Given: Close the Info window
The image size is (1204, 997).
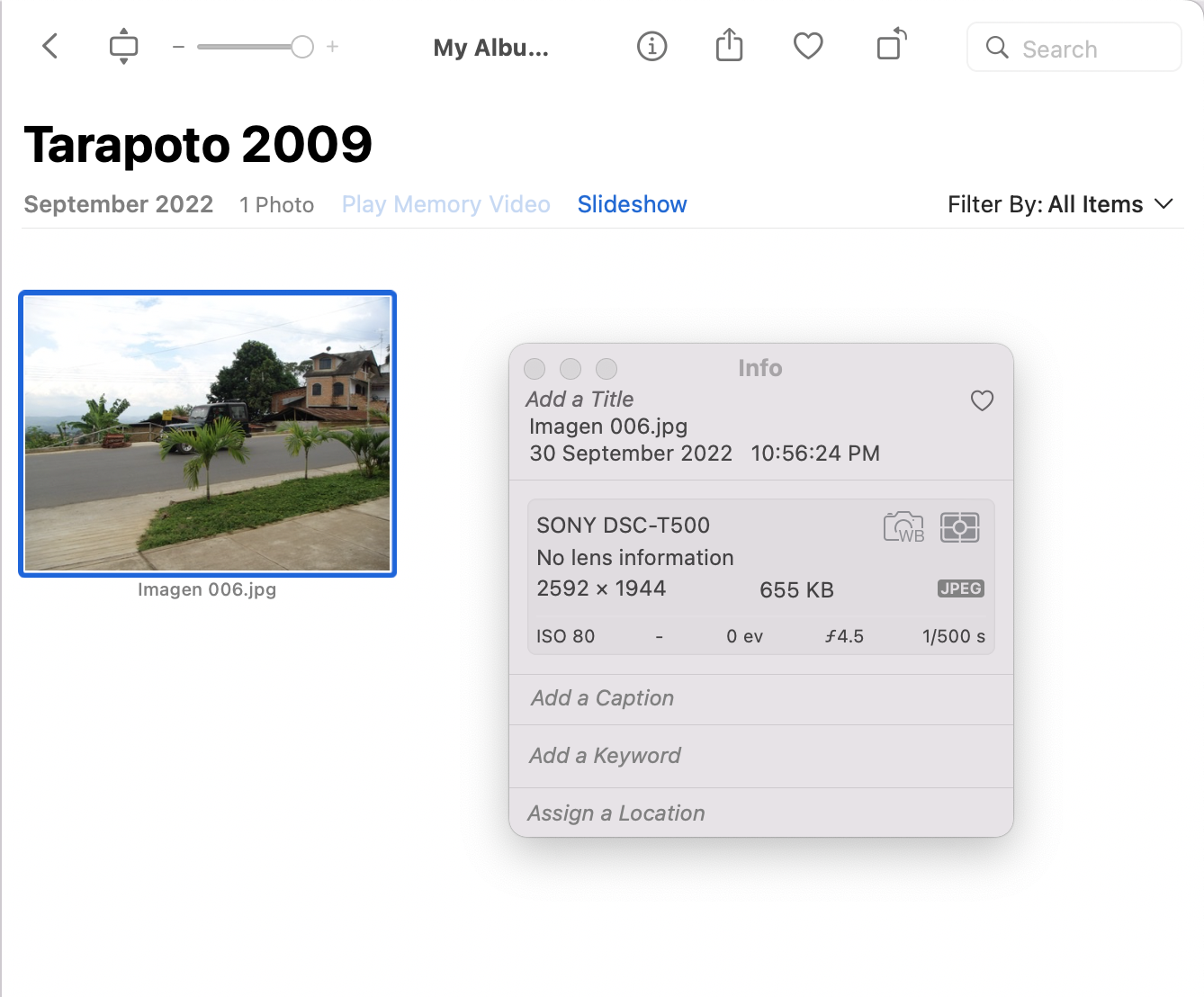Looking at the screenshot, I should click(535, 369).
